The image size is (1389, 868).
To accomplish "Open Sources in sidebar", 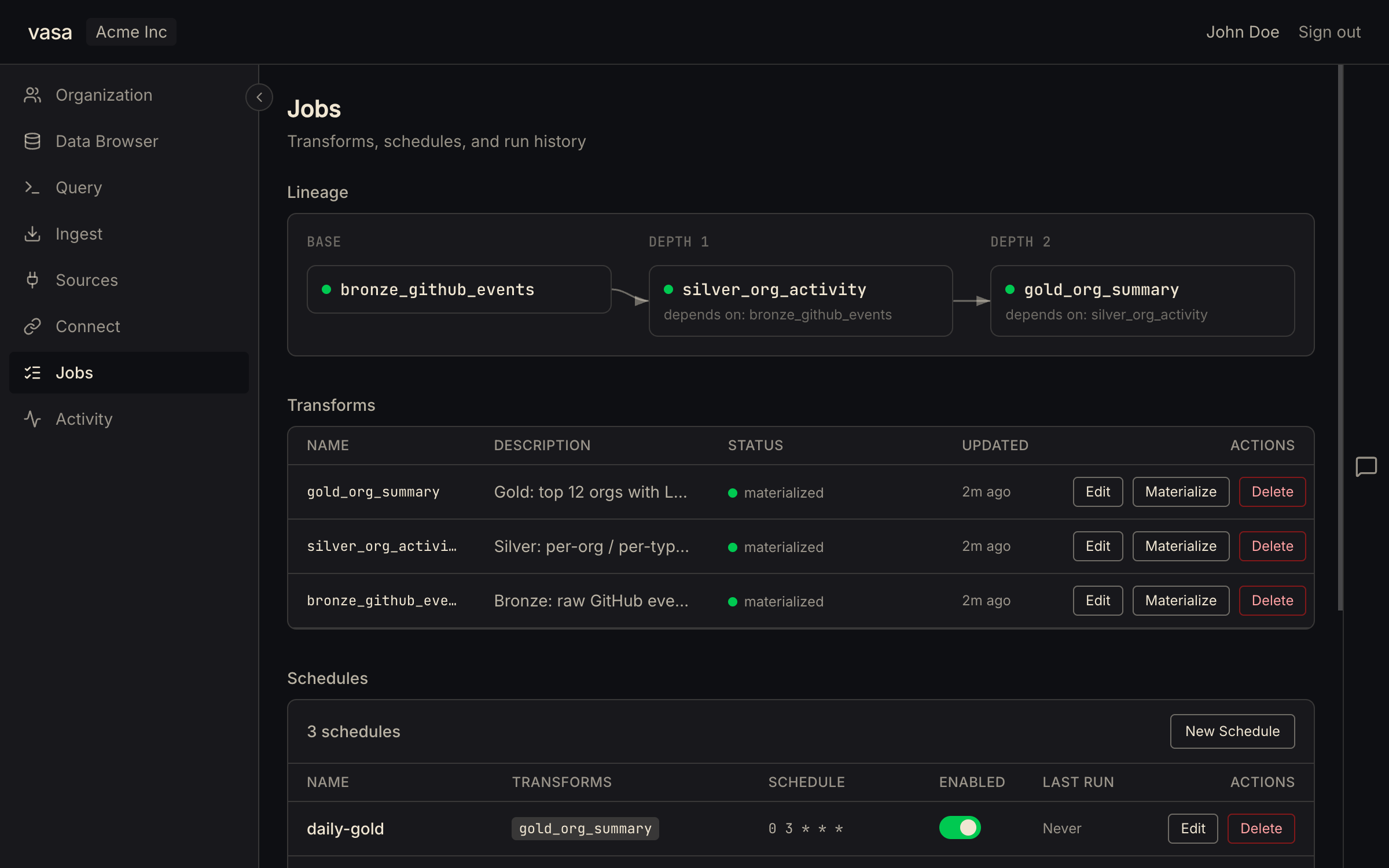I will (129, 280).
